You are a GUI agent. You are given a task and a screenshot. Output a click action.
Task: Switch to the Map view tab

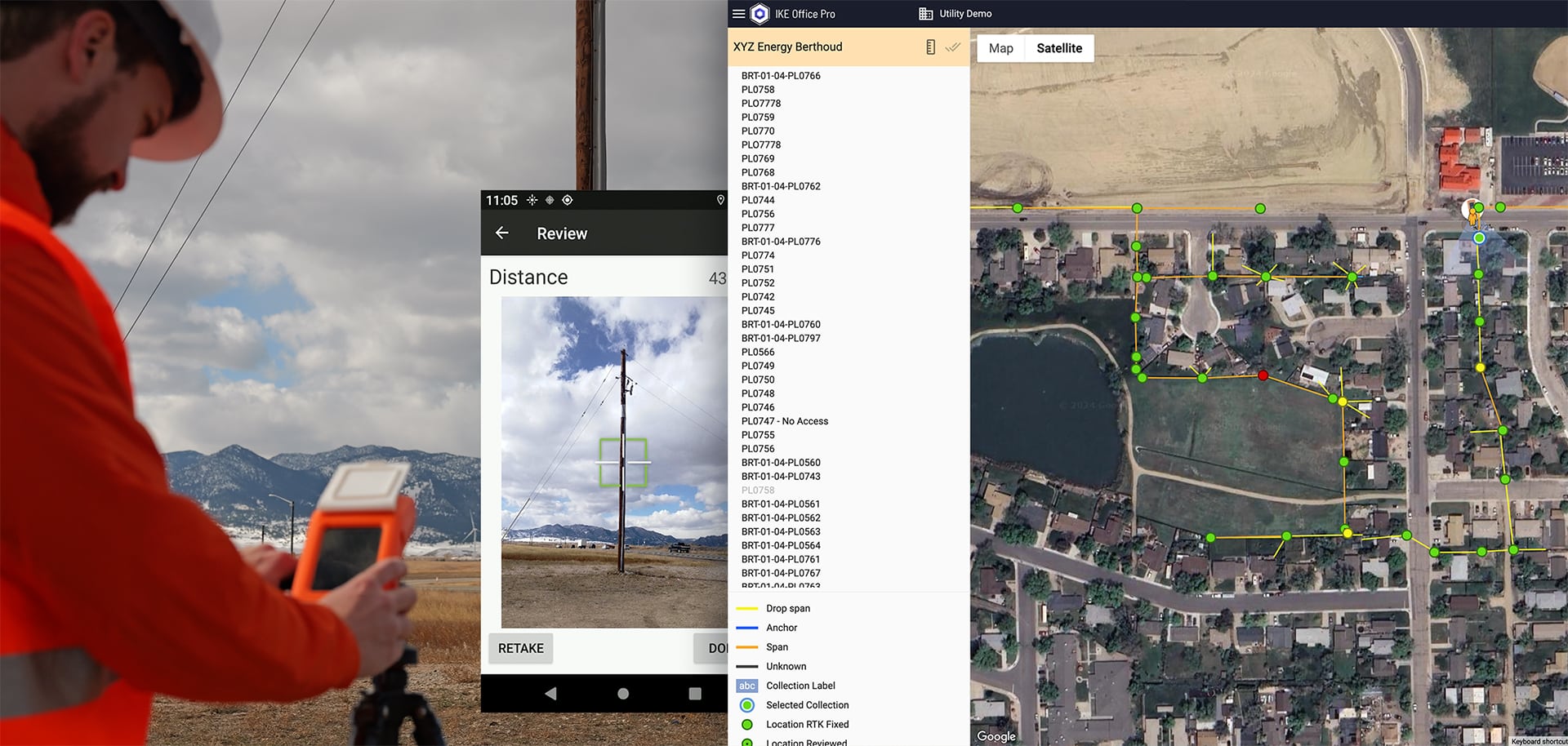(x=1000, y=48)
